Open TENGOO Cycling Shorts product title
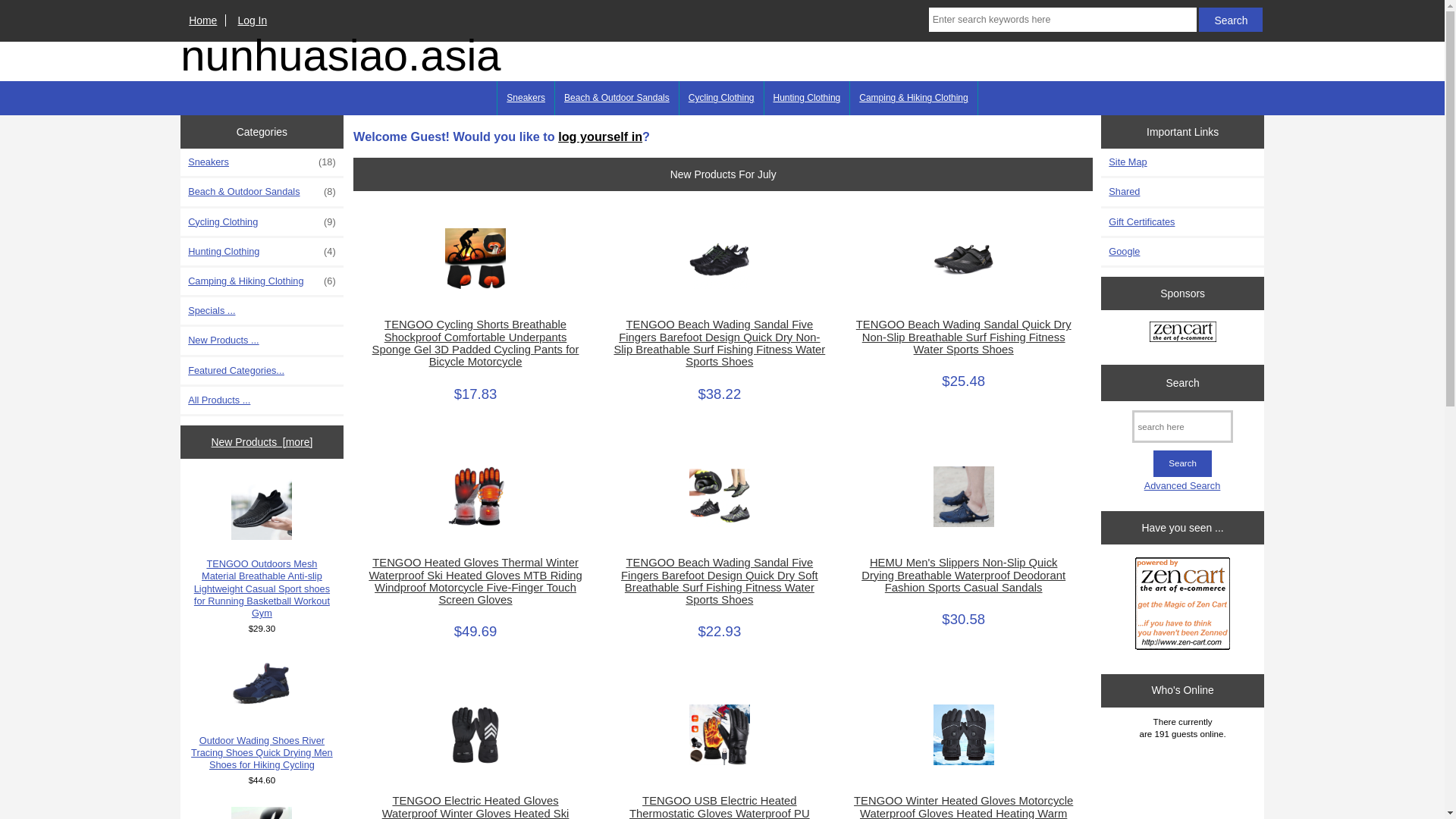1456x819 pixels. (x=475, y=343)
